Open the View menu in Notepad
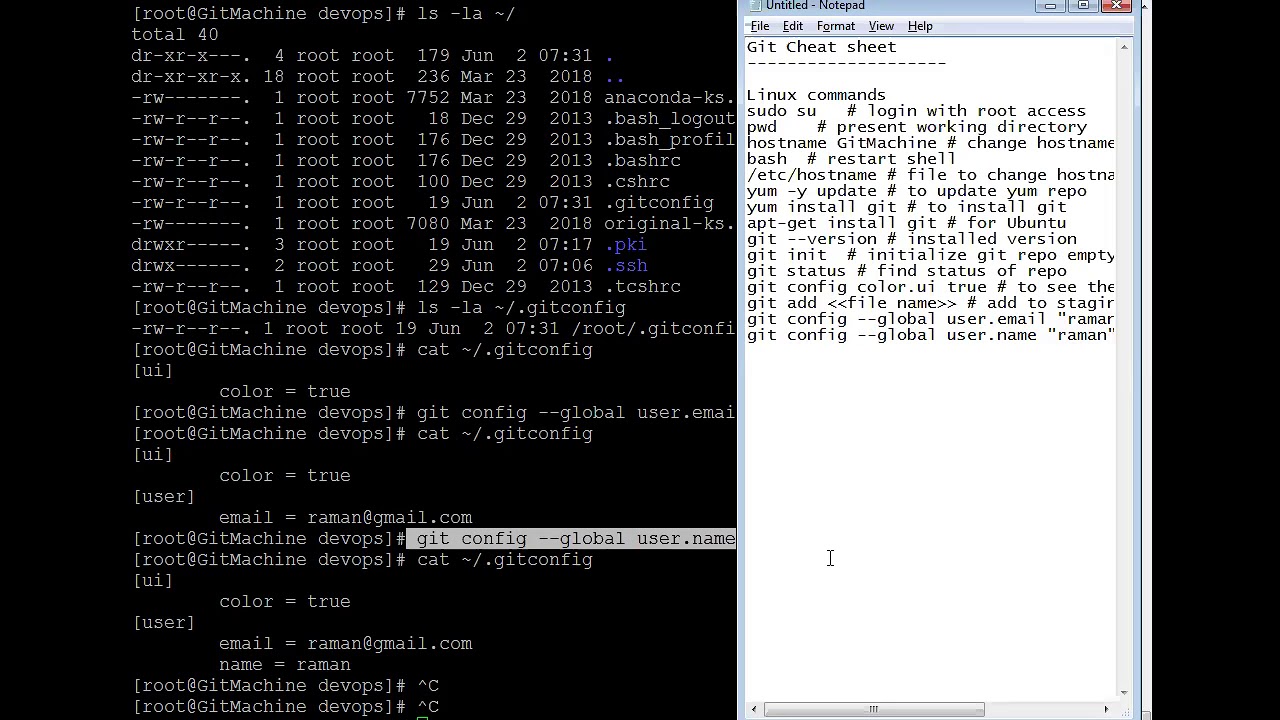The width and height of the screenshot is (1280, 720). point(881,26)
